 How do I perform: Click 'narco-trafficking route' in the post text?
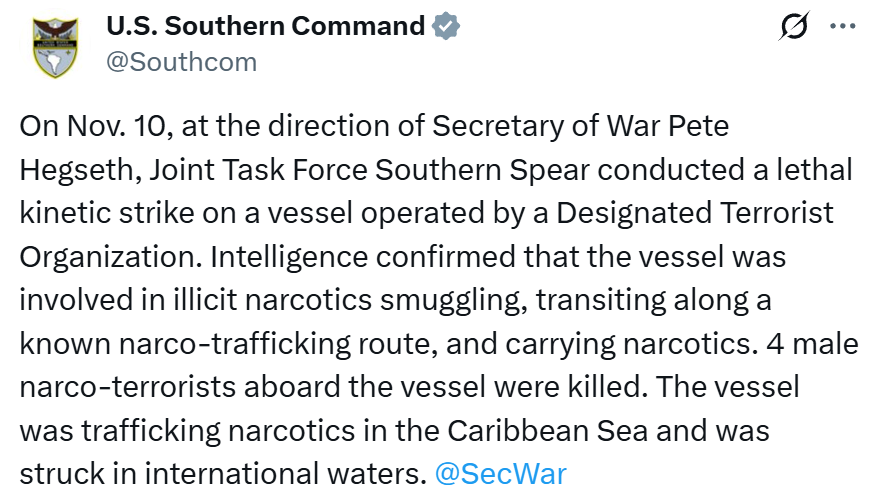click(292, 343)
